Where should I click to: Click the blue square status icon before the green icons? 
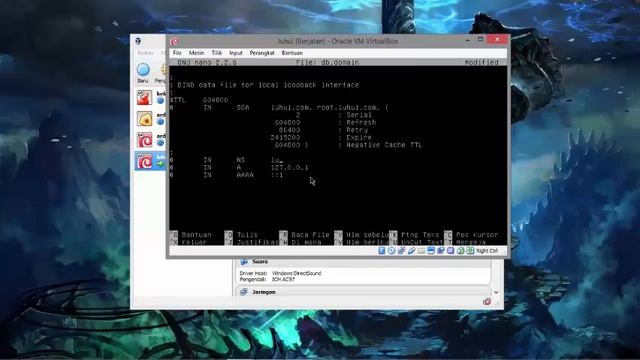point(451,251)
